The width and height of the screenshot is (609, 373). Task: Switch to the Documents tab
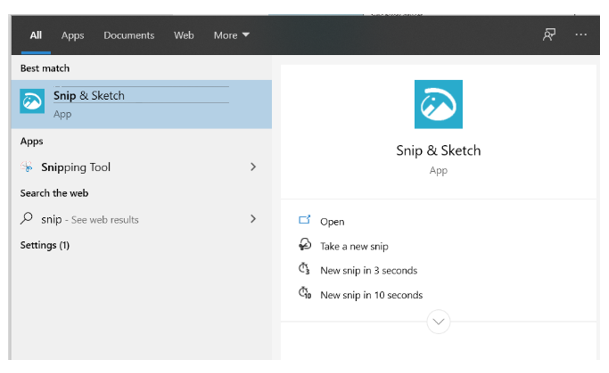pos(129,35)
